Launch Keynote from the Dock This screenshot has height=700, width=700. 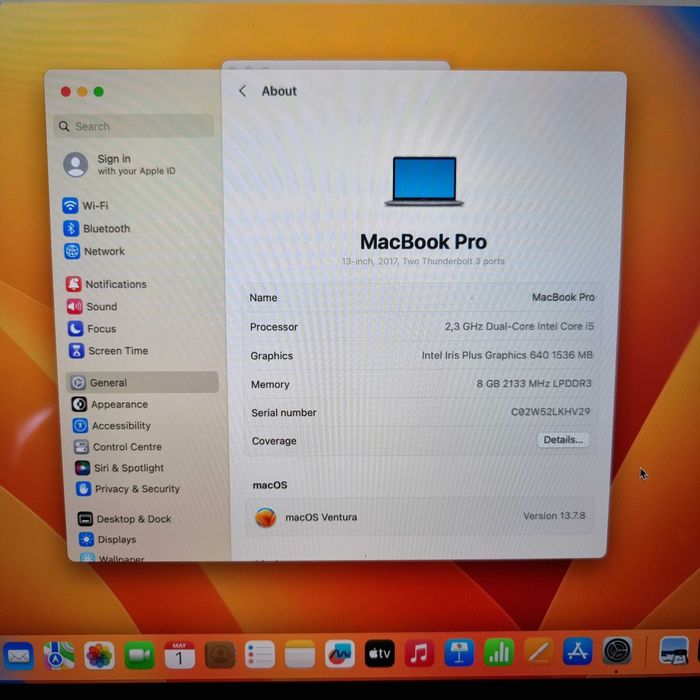[x=459, y=653]
